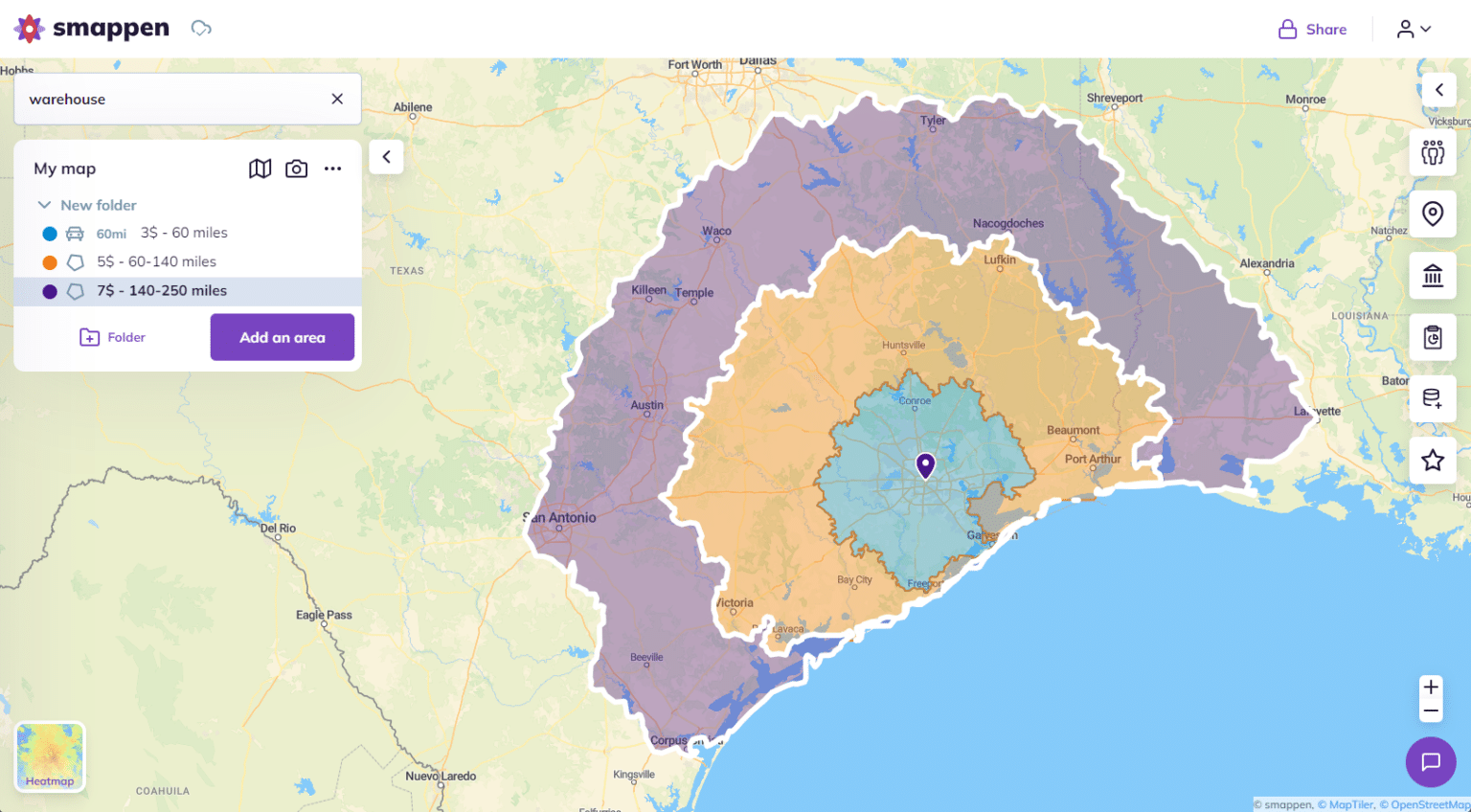Click the car icon on 60mi area
This screenshot has width=1471, height=812.
75,234
